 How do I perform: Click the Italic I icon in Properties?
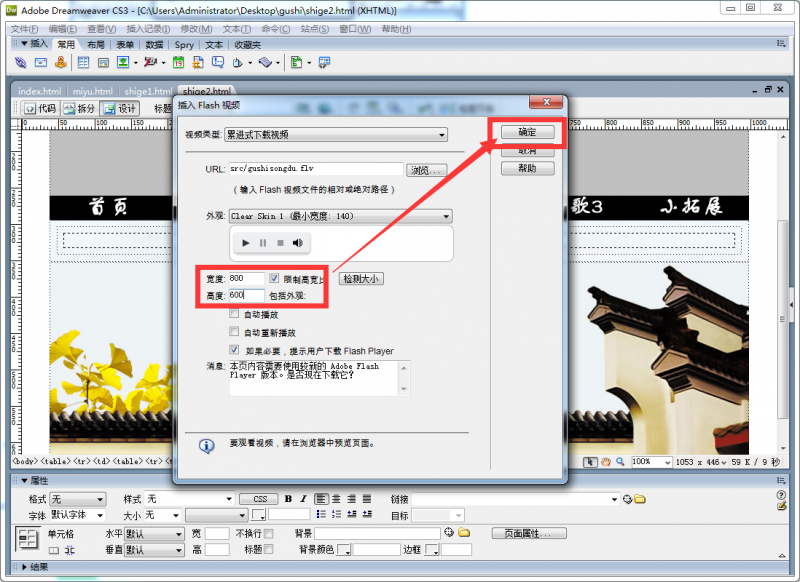click(303, 499)
